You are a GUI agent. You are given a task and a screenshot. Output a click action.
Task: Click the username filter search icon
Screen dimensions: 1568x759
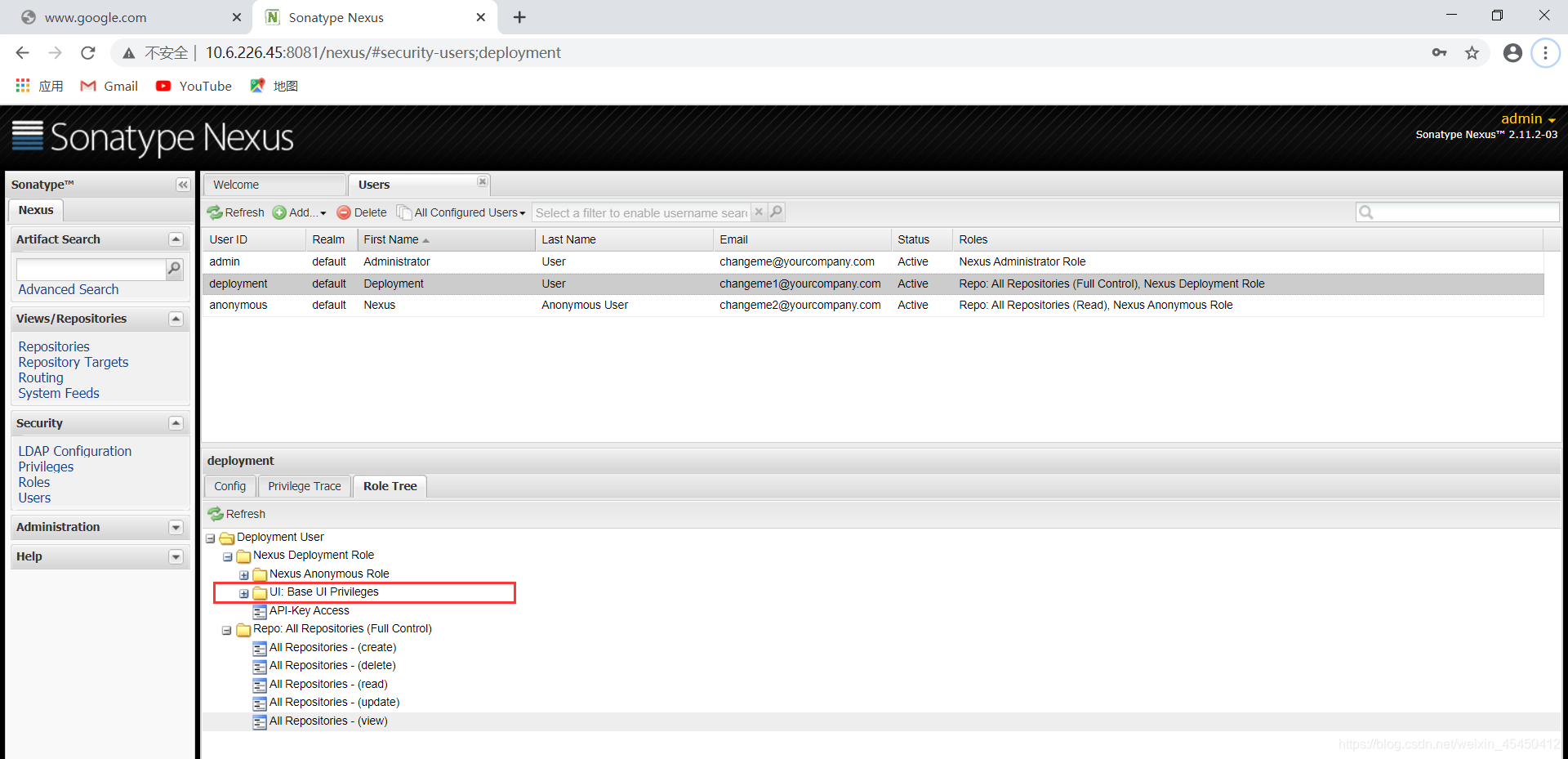pos(776,212)
